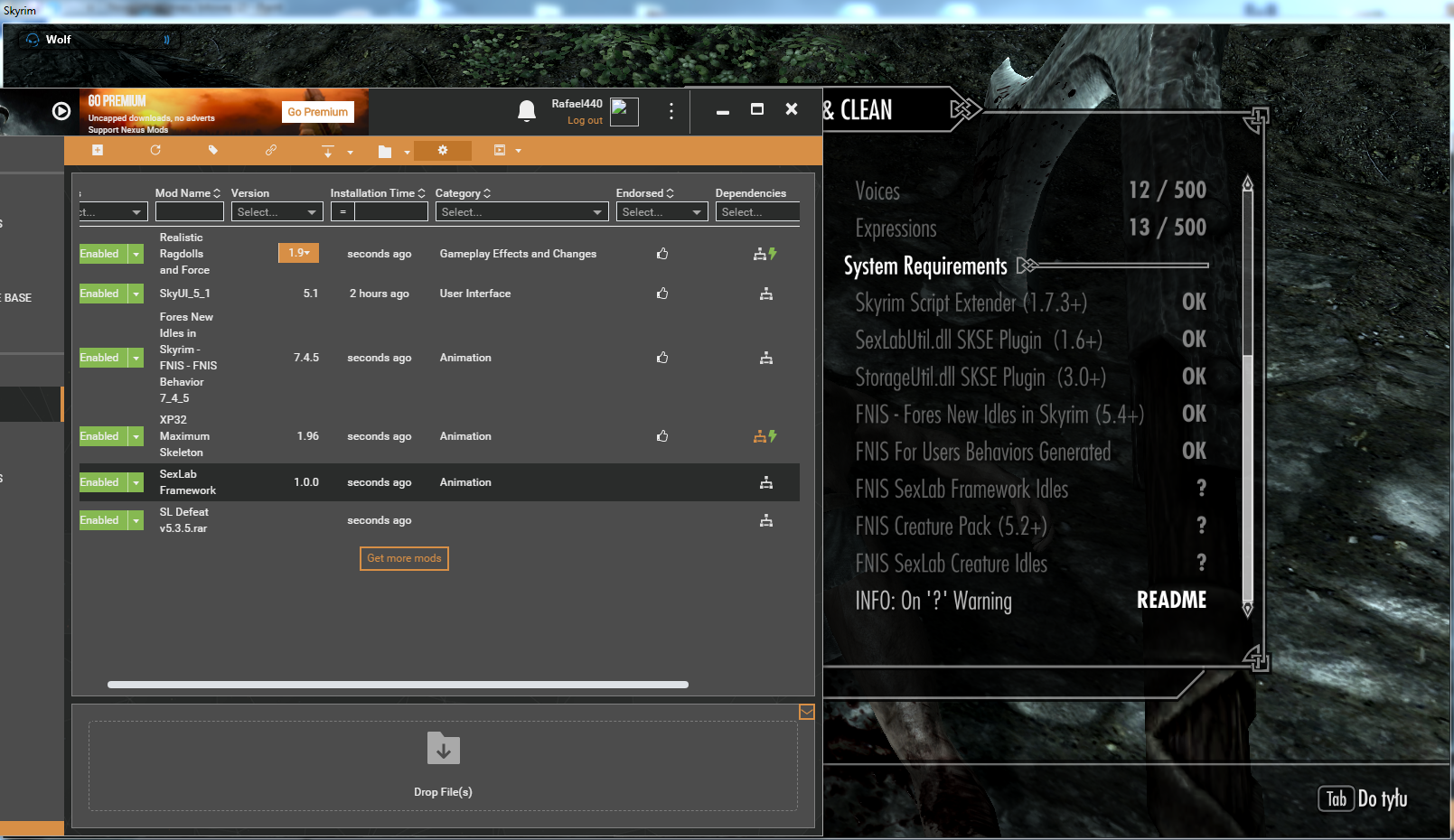Click the horizontal scrollbar under mod list
1454x840 pixels.
(x=398, y=685)
